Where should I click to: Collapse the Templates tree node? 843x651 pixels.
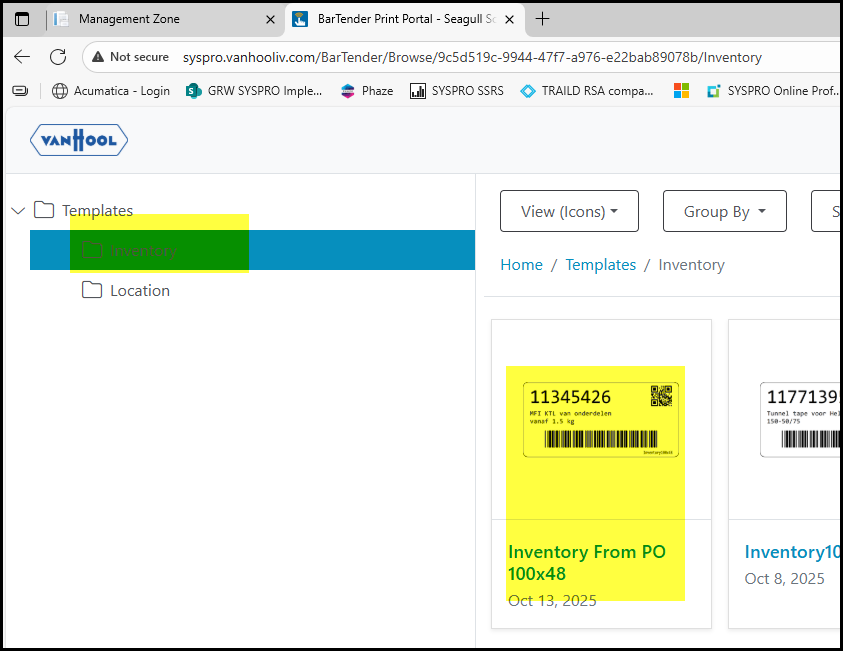coord(18,211)
